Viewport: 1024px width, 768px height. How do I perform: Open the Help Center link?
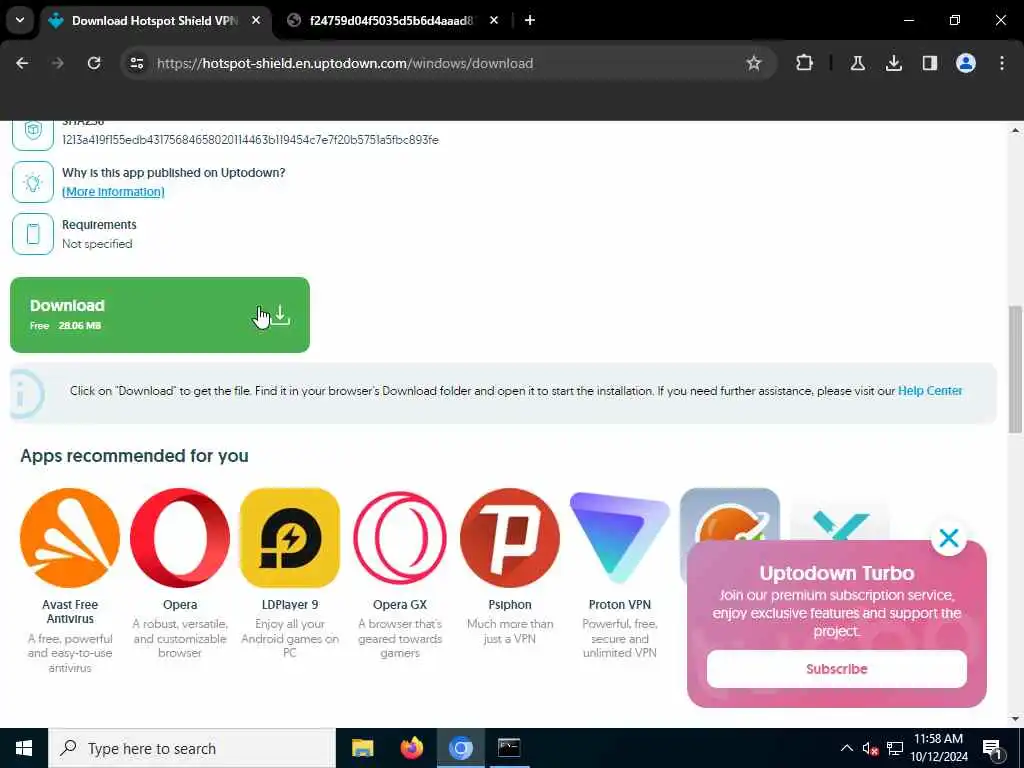point(930,391)
